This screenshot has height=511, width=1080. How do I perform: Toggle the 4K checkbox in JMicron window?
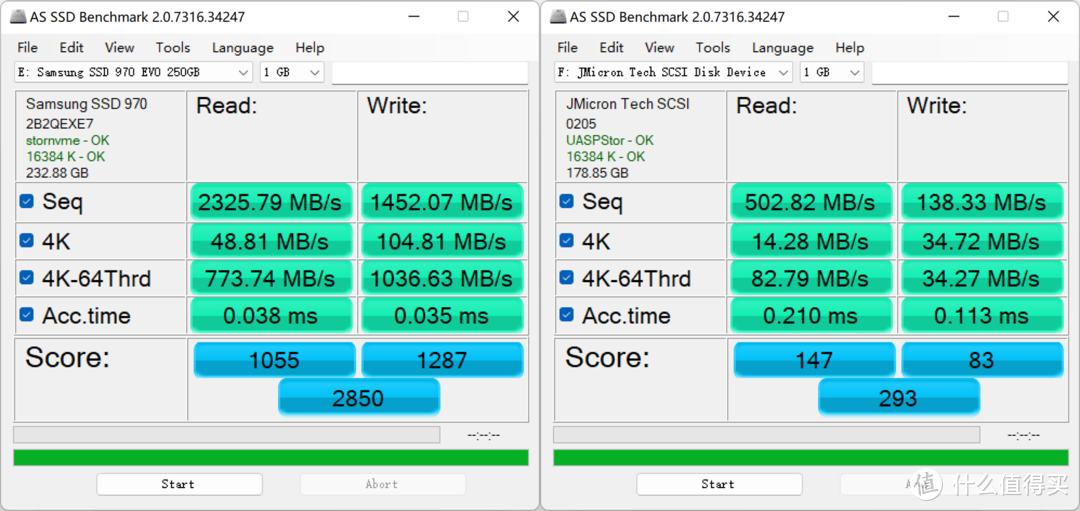(x=566, y=241)
